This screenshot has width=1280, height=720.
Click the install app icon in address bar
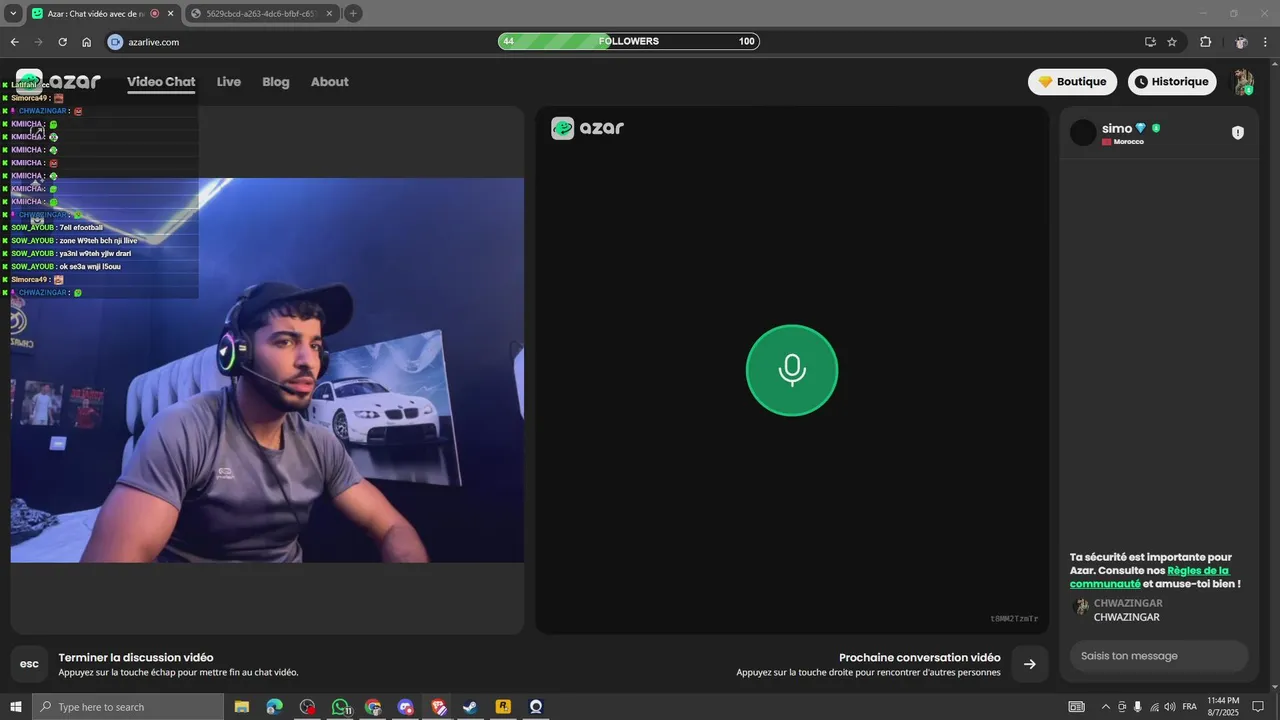point(1150,42)
